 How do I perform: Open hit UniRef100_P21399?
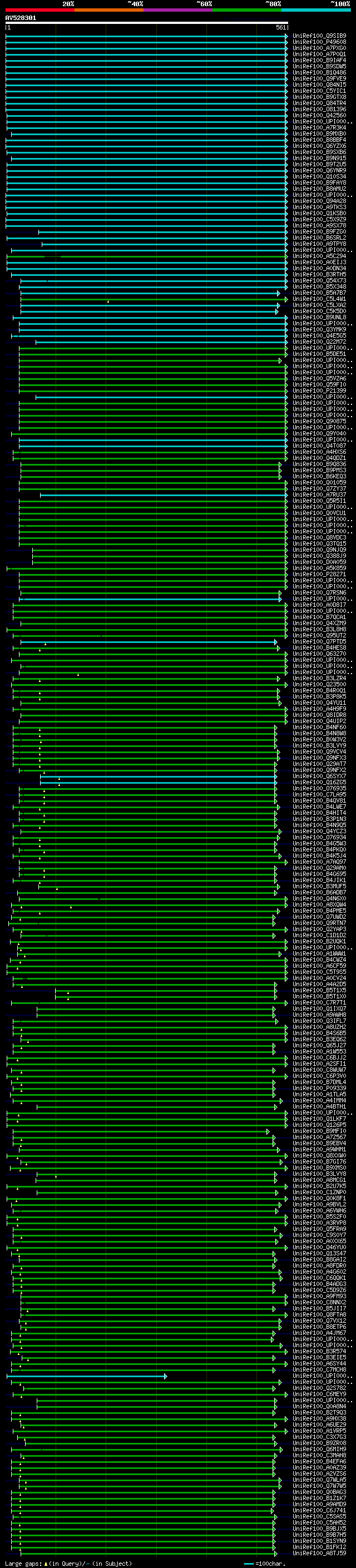point(319,391)
